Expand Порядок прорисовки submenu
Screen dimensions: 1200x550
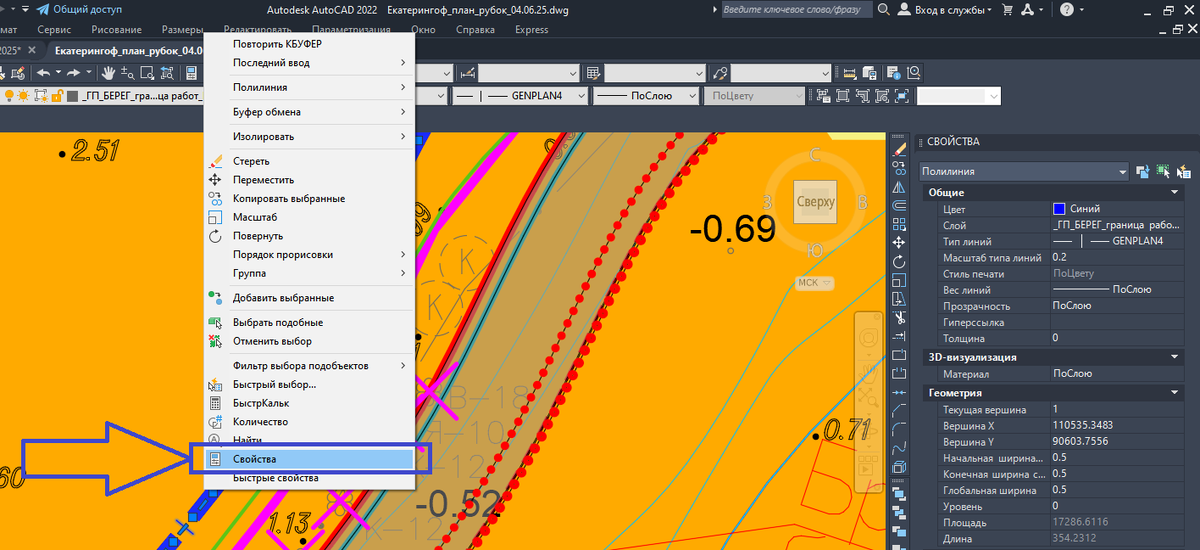coord(310,254)
